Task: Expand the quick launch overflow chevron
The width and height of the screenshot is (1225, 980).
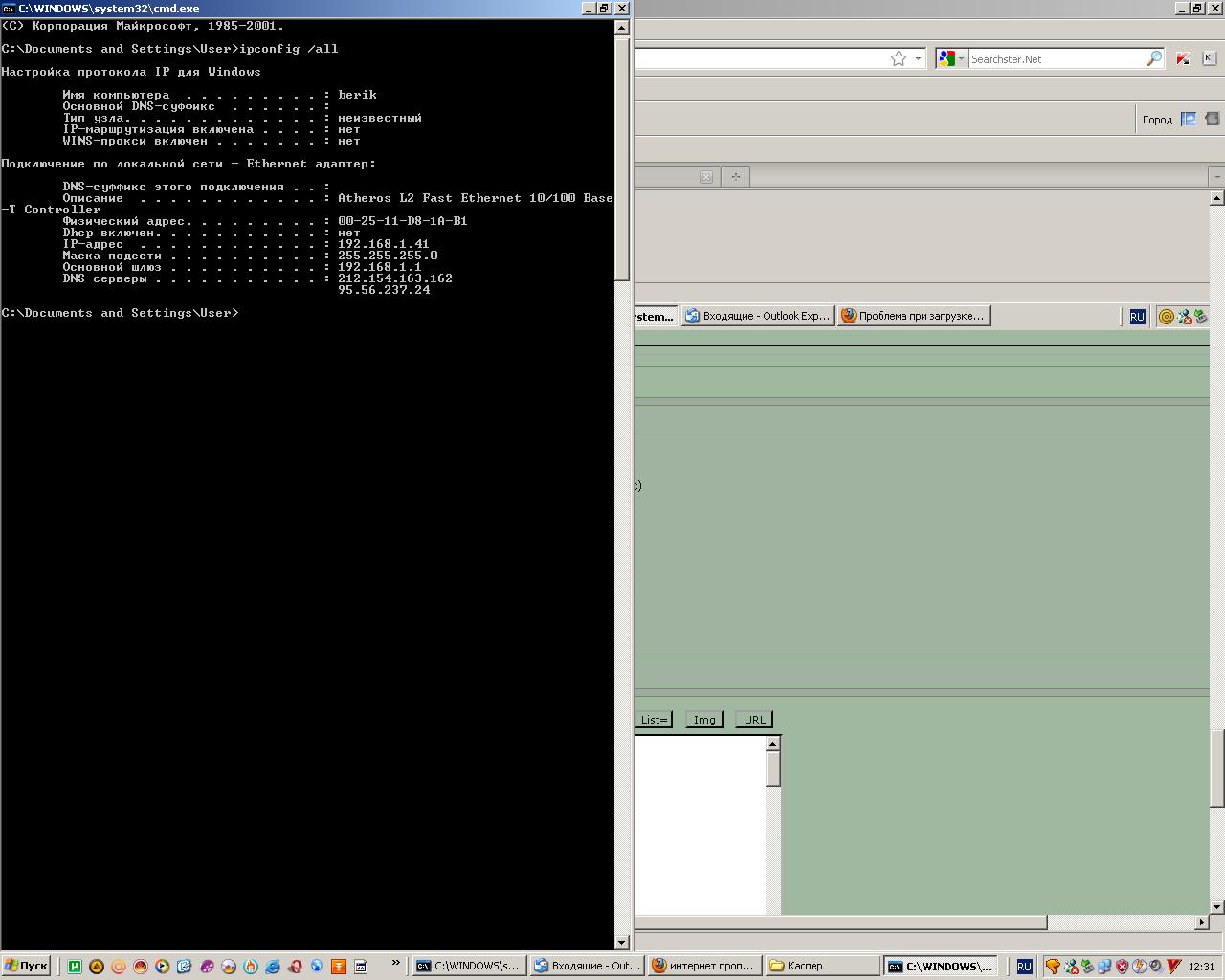Action: [395, 963]
